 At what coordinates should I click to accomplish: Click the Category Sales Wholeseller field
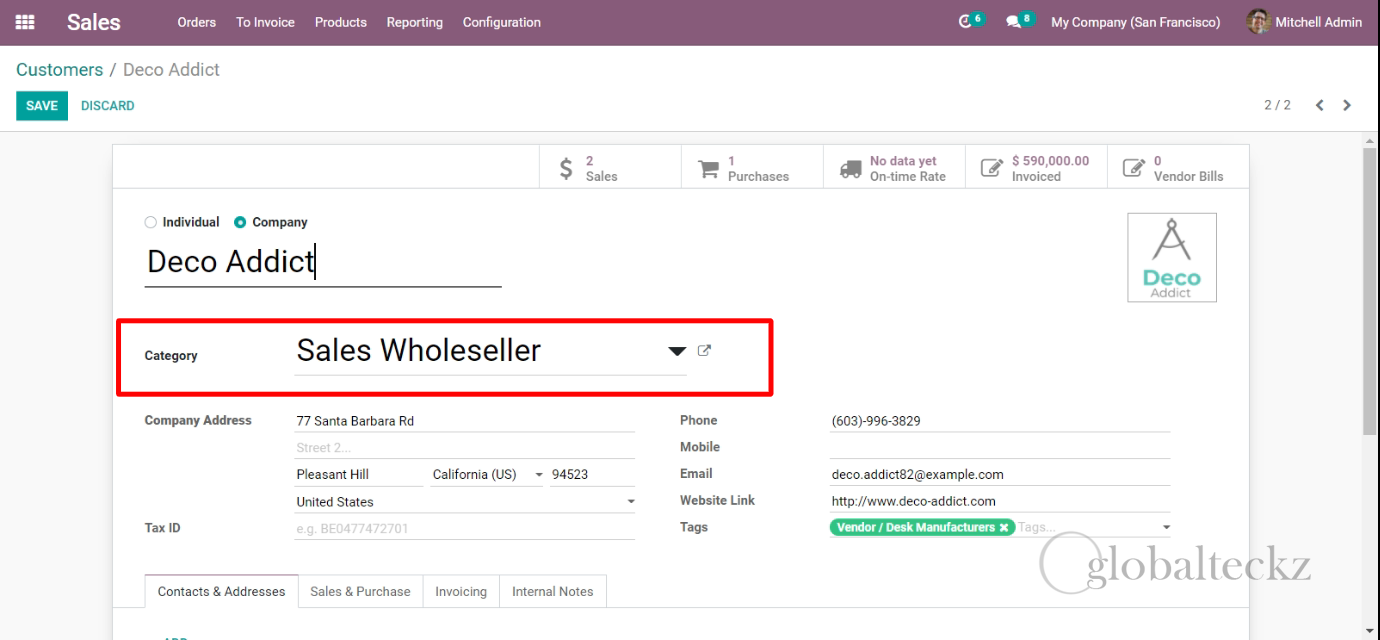490,351
